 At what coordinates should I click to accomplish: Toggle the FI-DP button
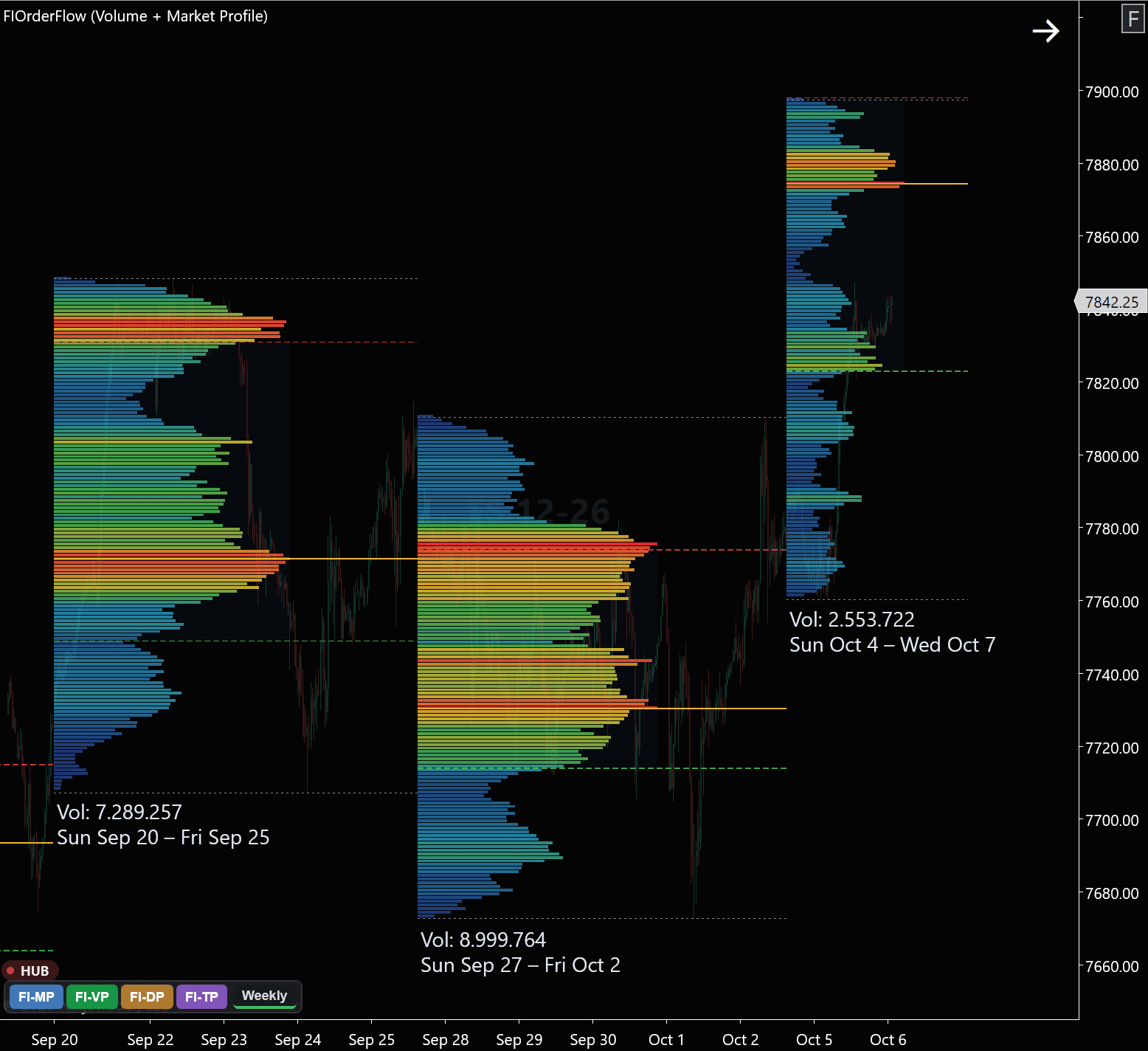pos(147,997)
